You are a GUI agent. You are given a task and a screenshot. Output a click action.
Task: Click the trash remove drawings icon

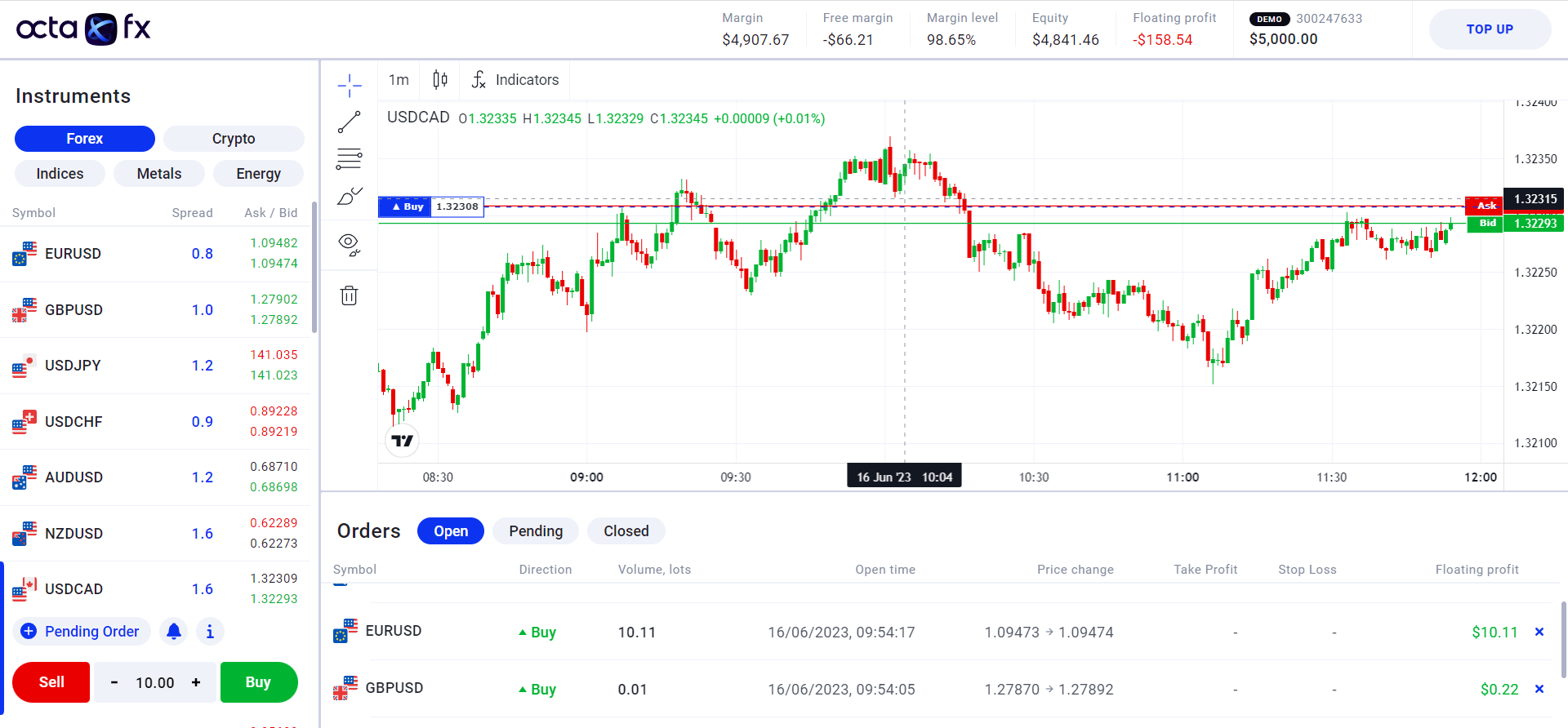point(349,295)
